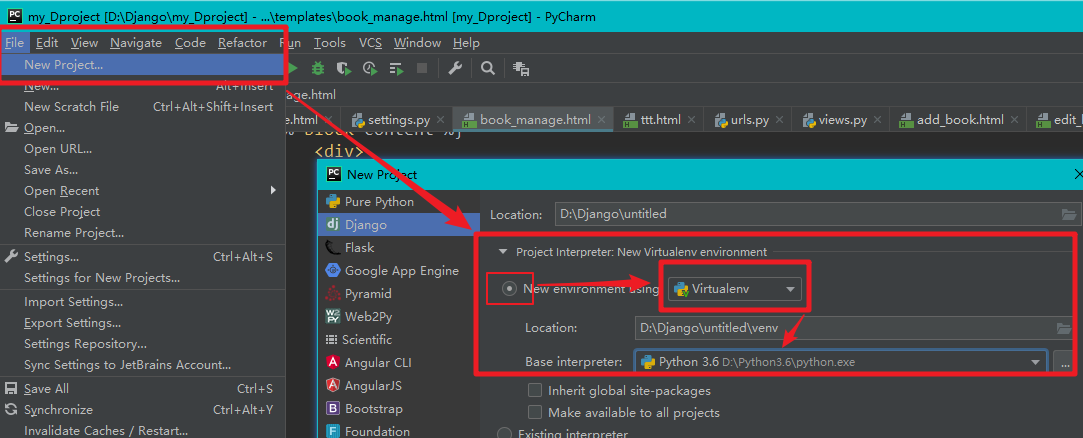
Task: Choose Sync Settings to JetBrains Account...
Action: tap(142, 365)
